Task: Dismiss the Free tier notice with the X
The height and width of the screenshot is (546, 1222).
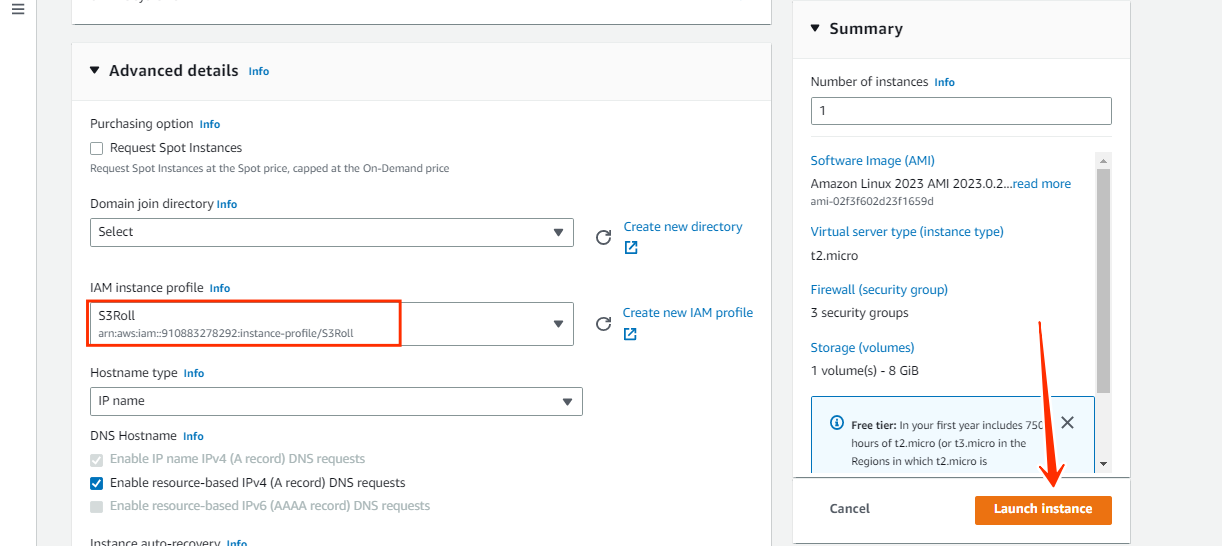Action: pyautogui.click(x=1067, y=422)
